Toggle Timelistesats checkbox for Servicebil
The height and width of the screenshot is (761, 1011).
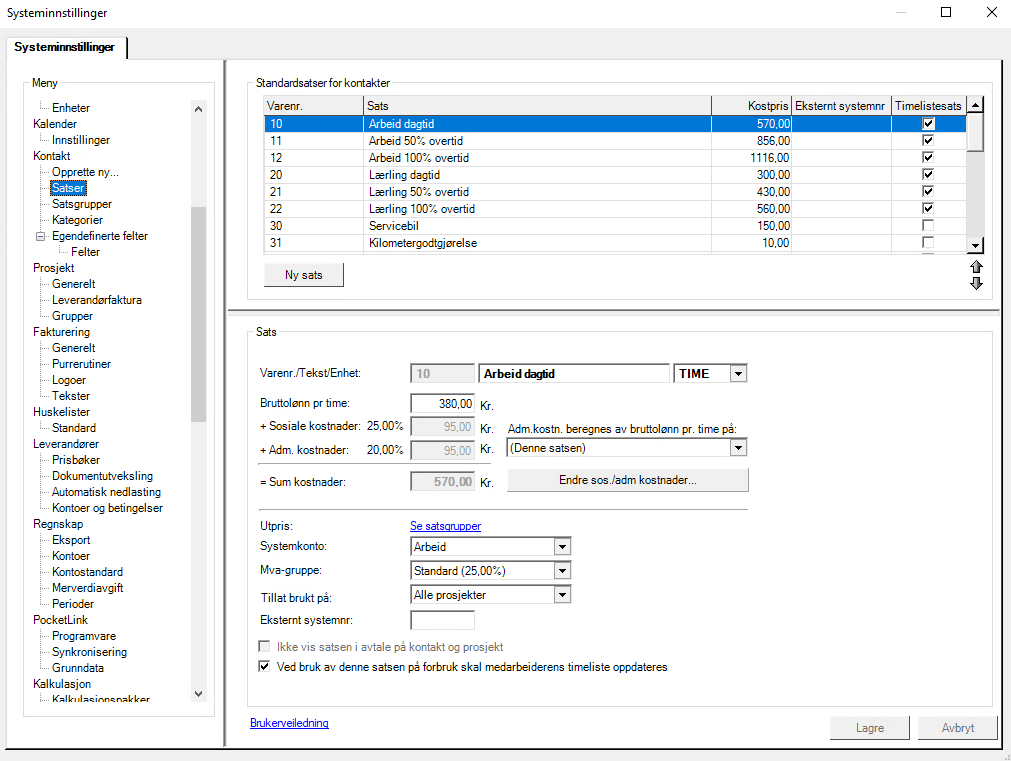point(928,226)
